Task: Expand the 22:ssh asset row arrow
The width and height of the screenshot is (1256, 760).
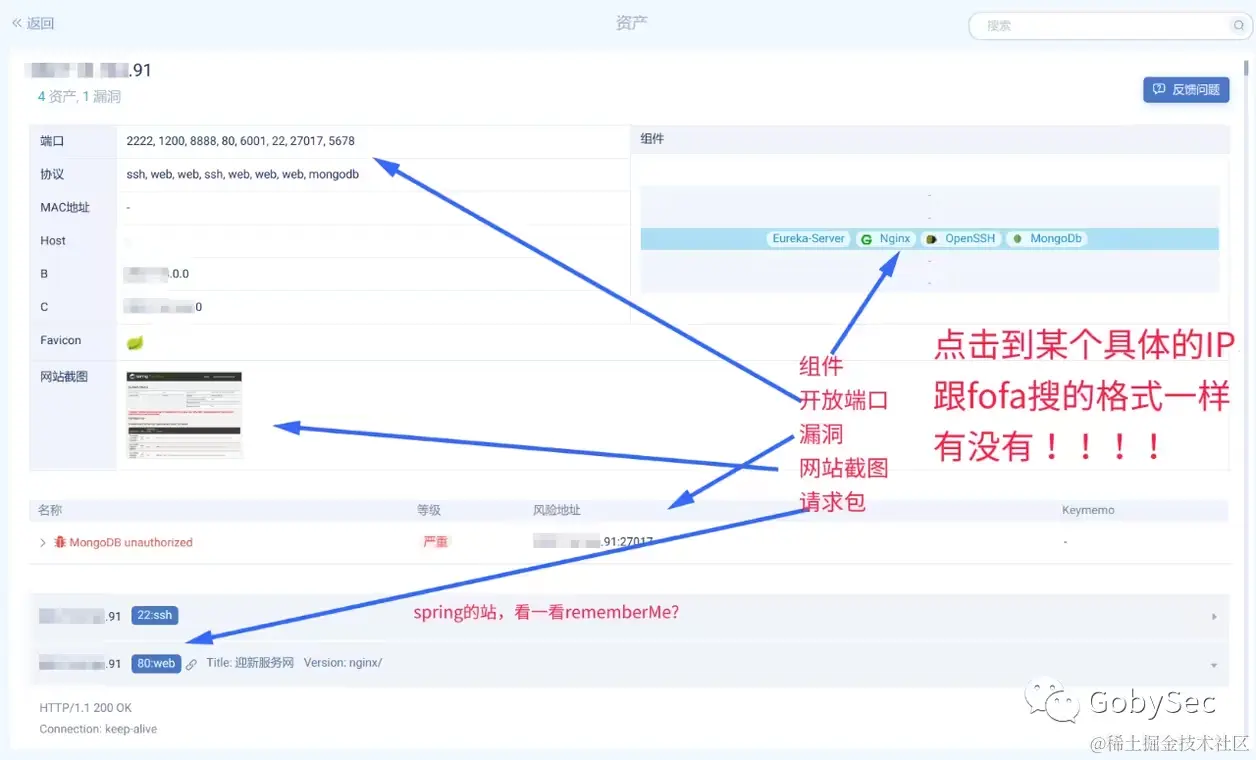Action: coord(1215,617)
